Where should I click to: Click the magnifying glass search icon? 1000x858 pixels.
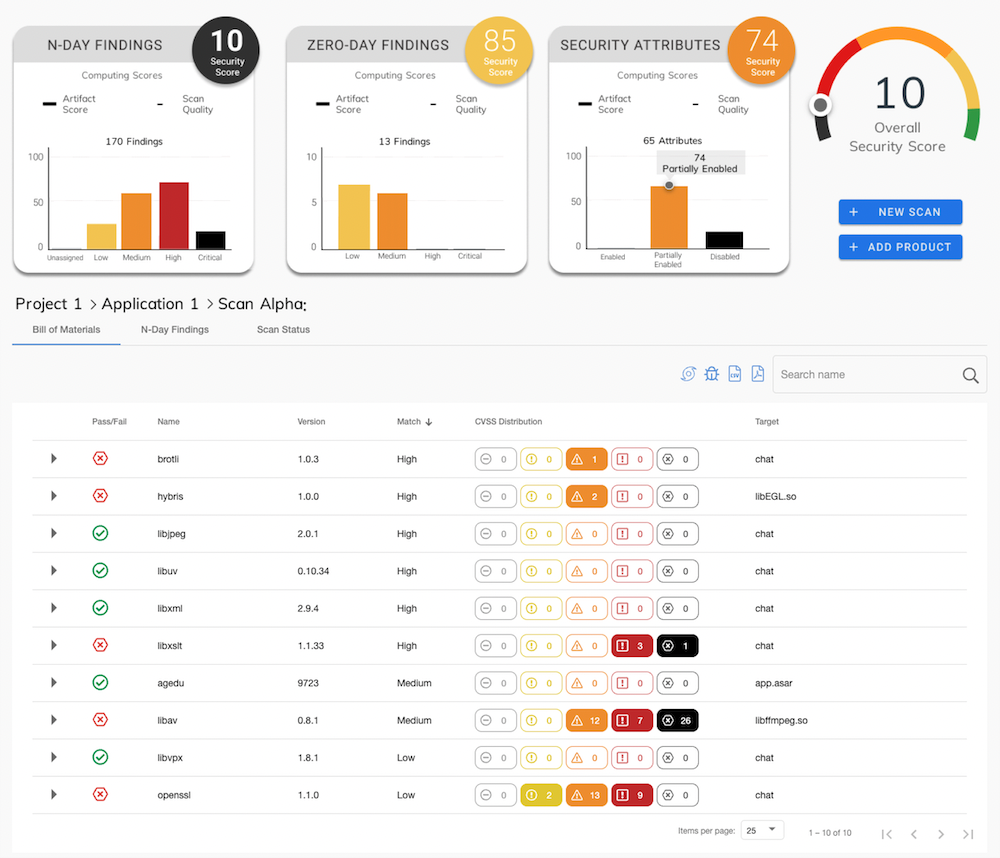pos(970,375)
